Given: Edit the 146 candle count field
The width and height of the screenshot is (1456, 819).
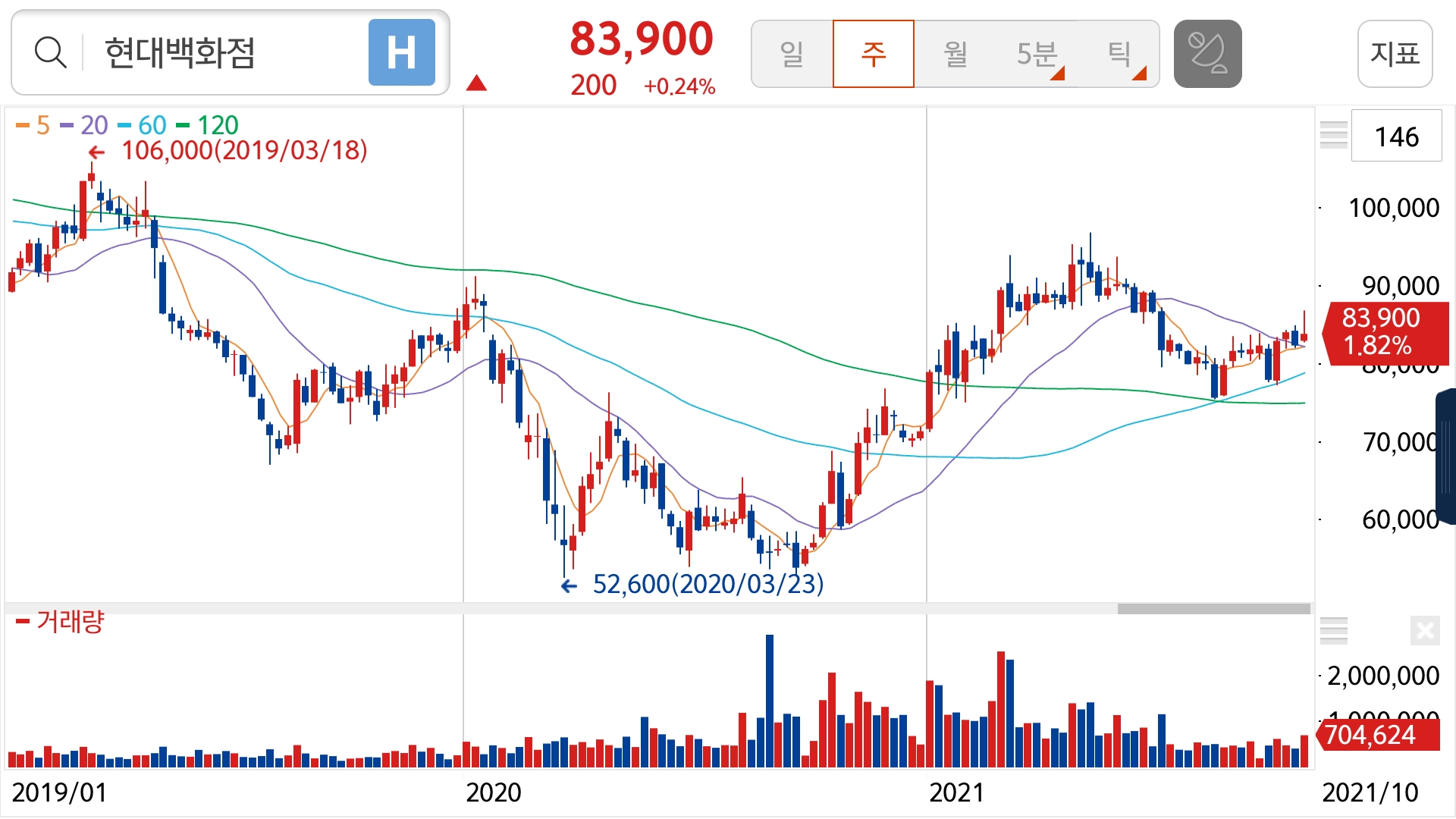Looking at the screenshot, I should 1396,136.
